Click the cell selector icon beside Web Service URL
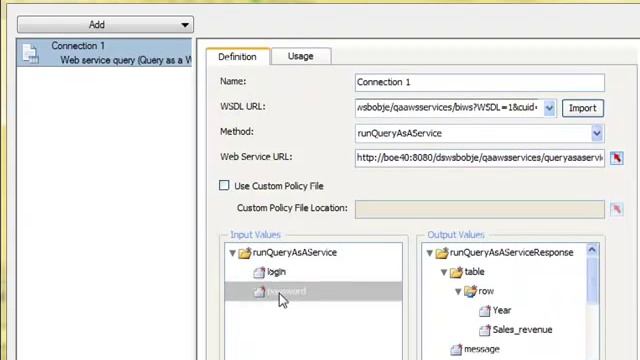Screen dimensions: 640x360 click(x=617, y=158)
